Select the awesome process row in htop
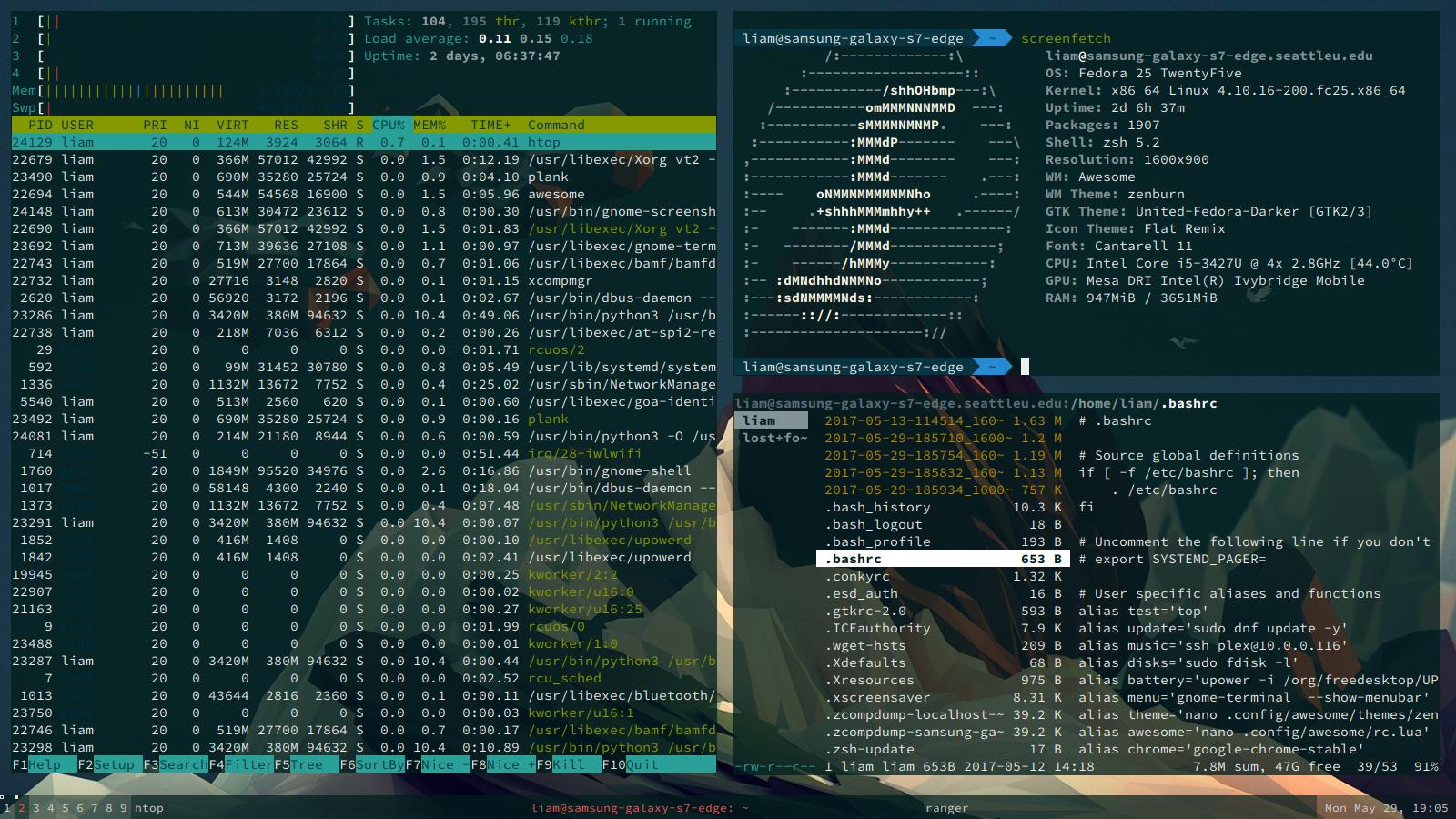 [x=364, y=194]
